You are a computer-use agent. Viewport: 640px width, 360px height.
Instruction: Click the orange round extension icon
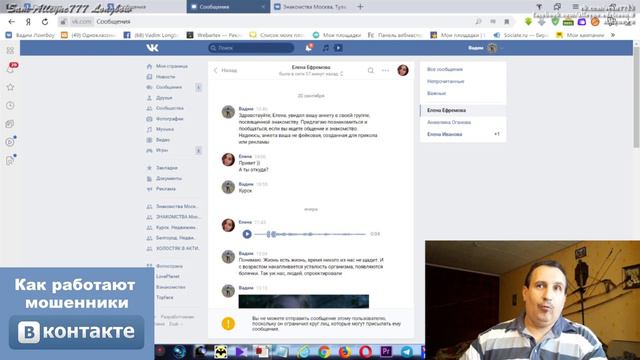click(x=595, y=22)
